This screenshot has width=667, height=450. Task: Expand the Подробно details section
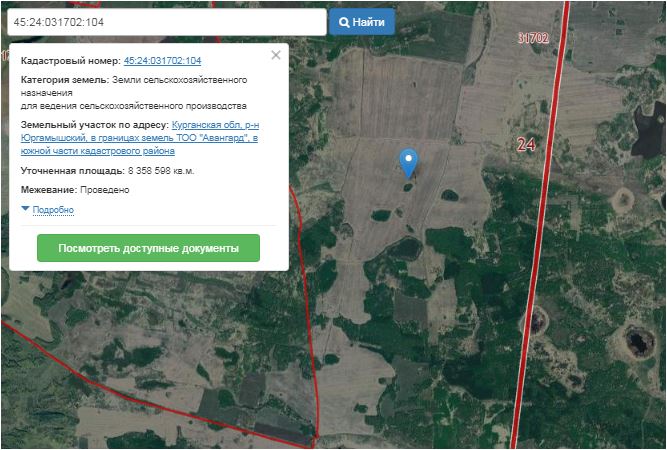pos(53,210)
